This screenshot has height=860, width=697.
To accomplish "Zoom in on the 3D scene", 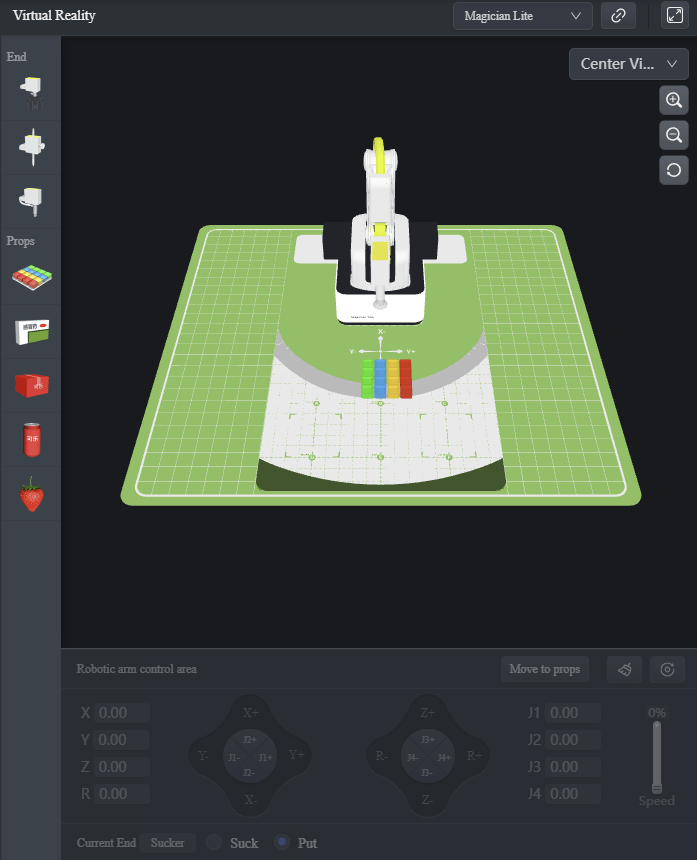I will click(x=674, y=100).
